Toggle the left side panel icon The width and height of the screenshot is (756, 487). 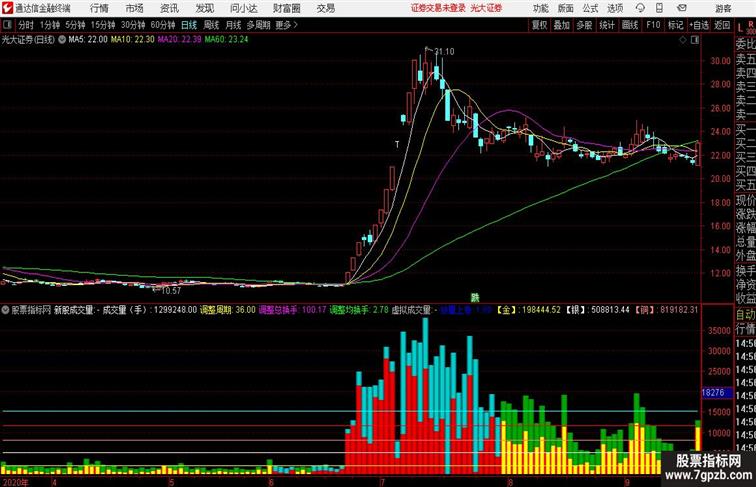(x=7, y=25)
